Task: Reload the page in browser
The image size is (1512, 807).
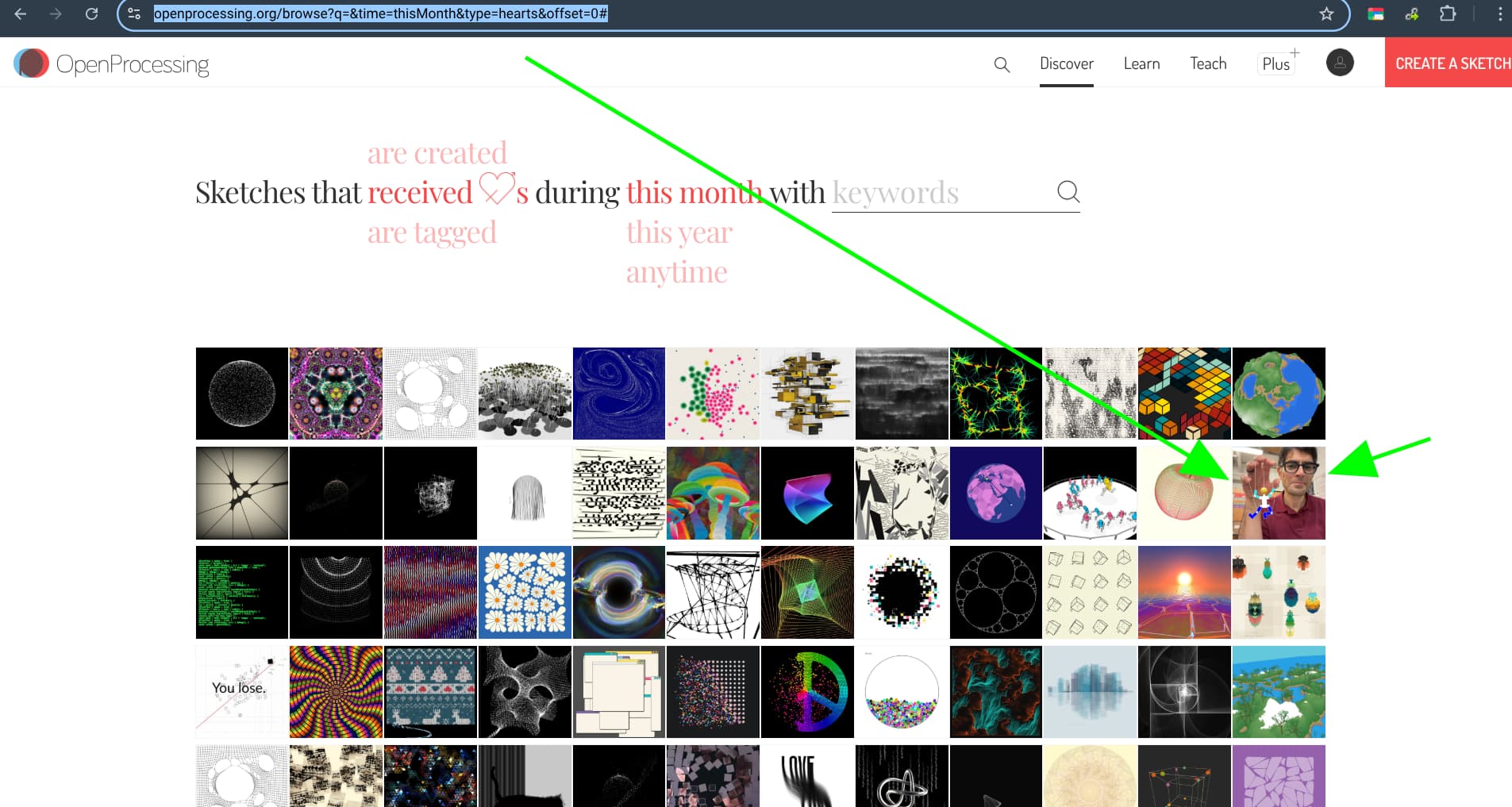Action: [91, 13]
